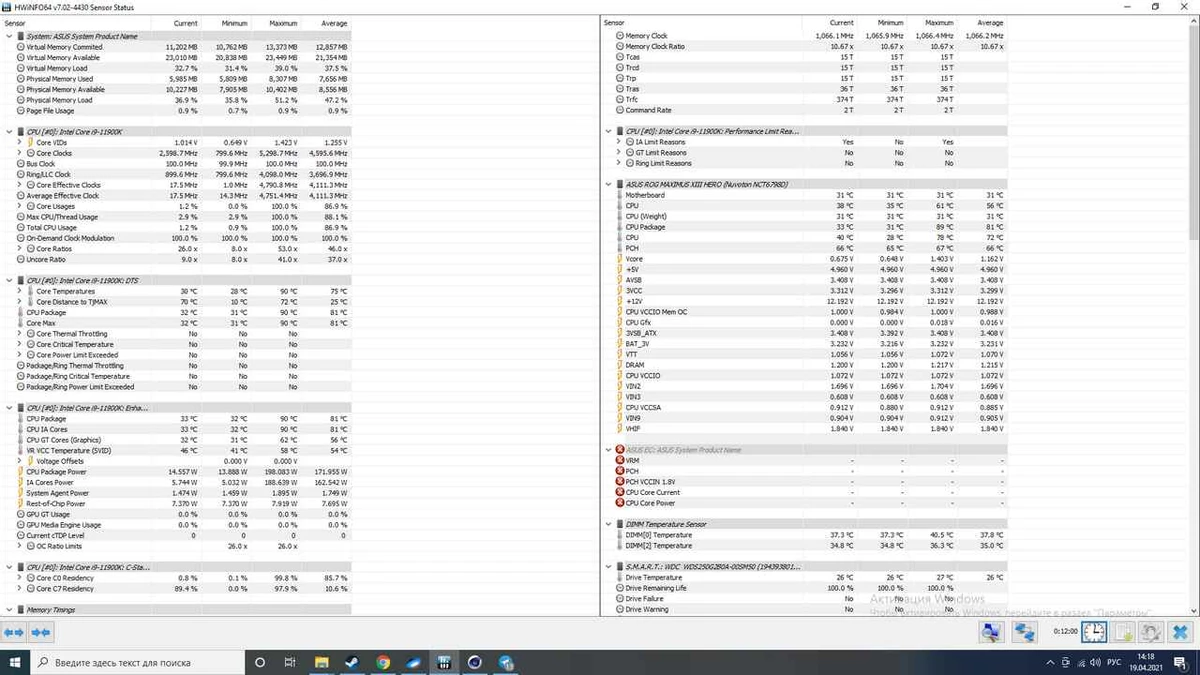Click the clock icon to reset elapsed time
Image resolution: width=1200 pixels, height=675 pixels.
[1094, 632]
